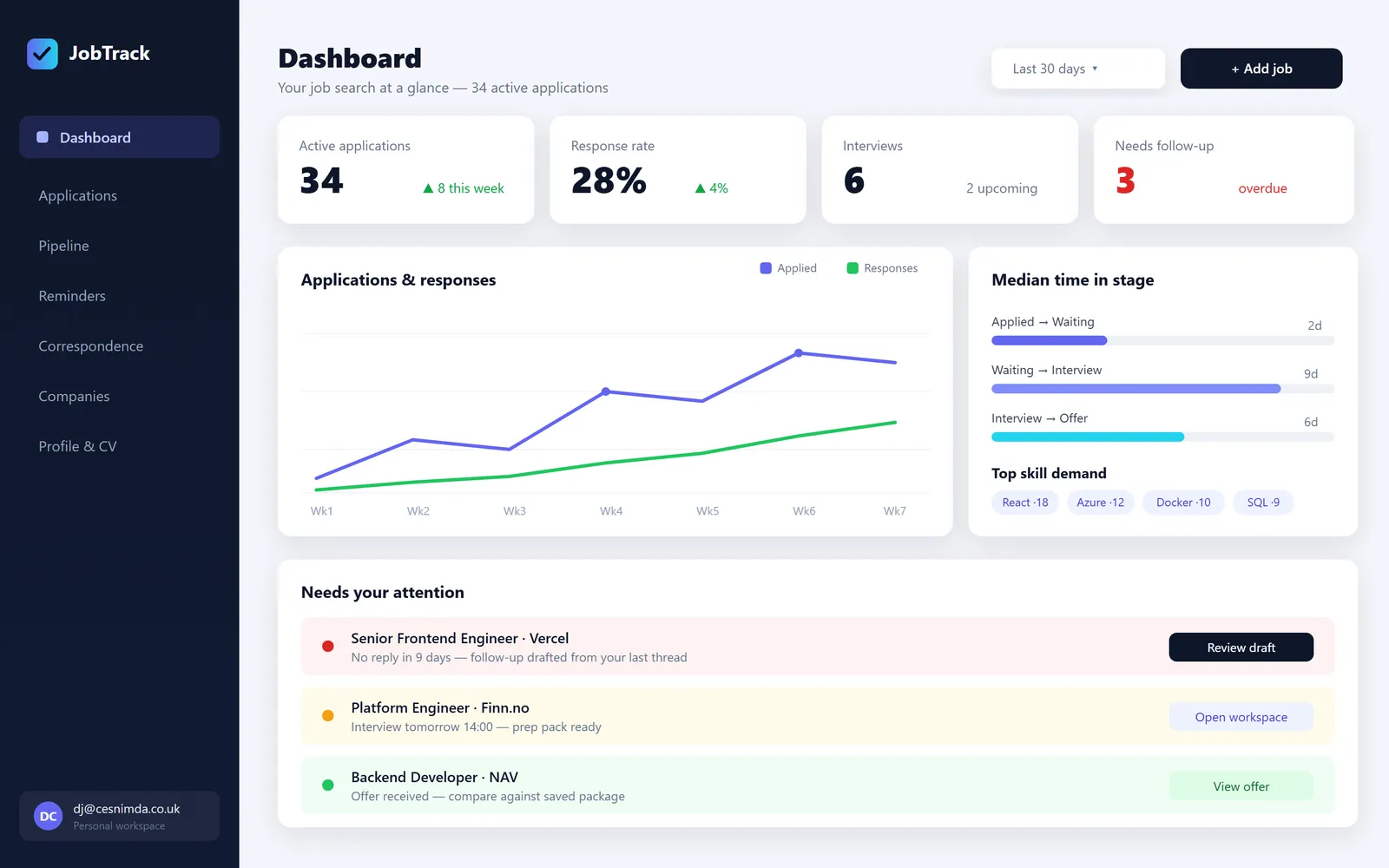
Task: Click the green up arrow next to 4%
Action: pyautogui.click(x=700, y=188)
